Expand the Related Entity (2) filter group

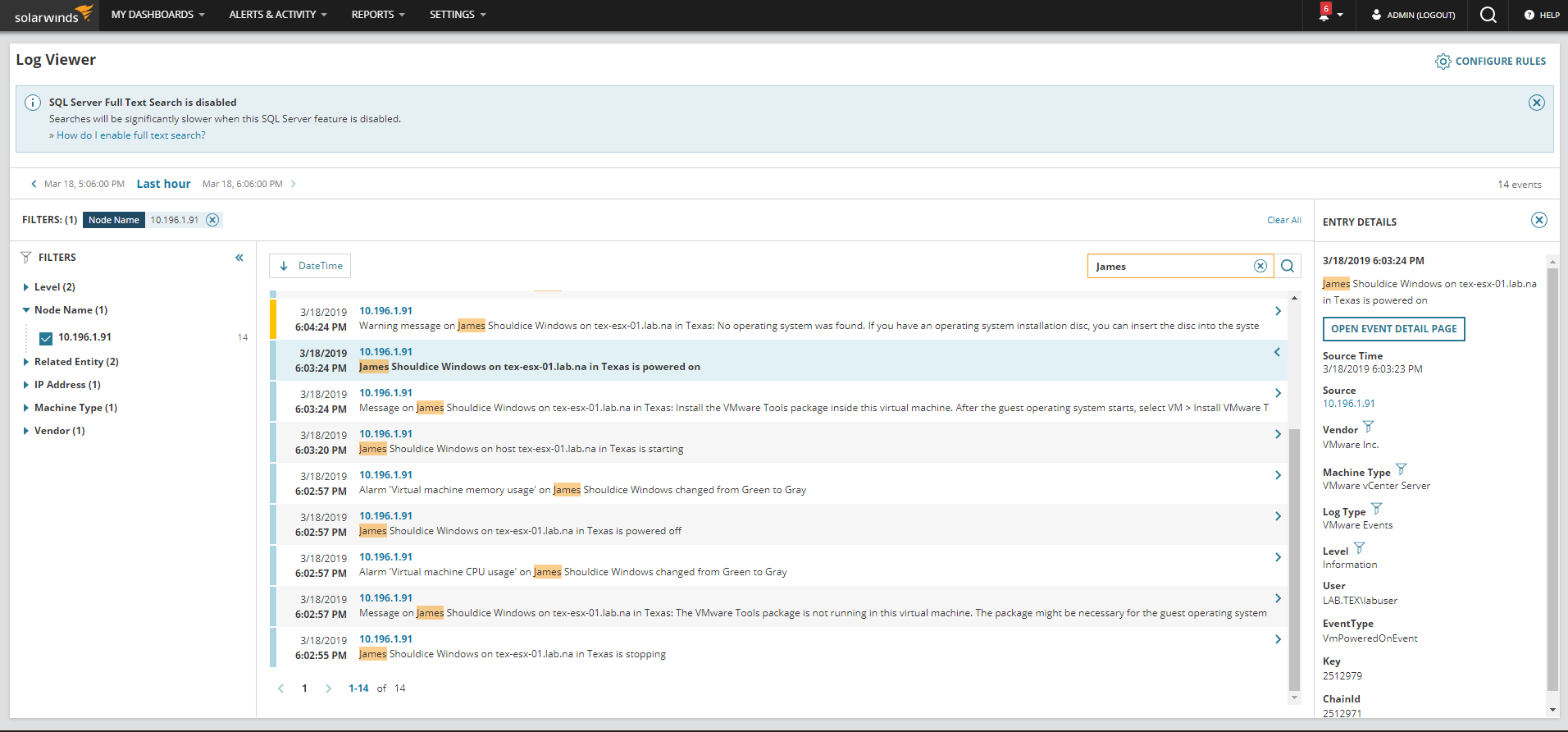pos(26,362)
